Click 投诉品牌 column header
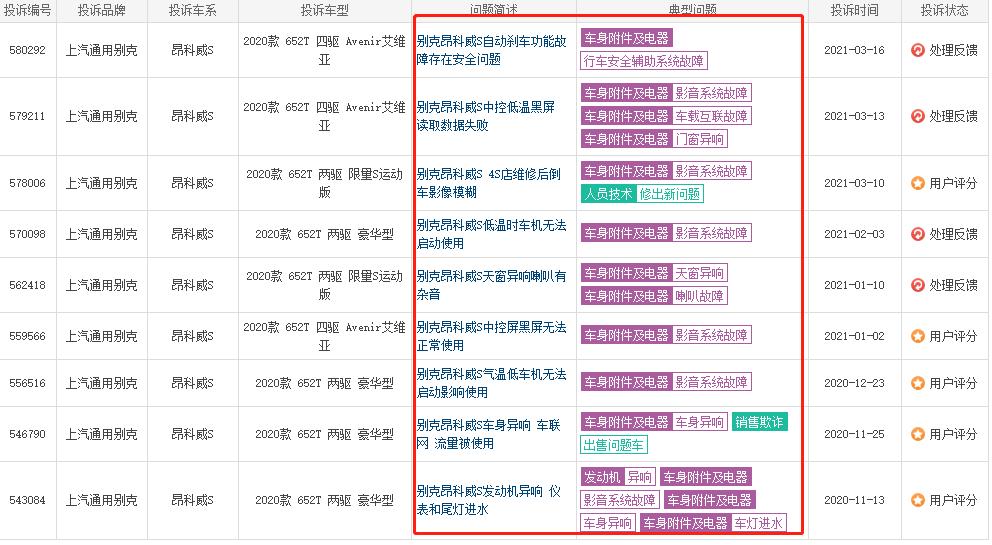Image resolution: width=992 pixels, height=545 pixels. coord(101,10)
